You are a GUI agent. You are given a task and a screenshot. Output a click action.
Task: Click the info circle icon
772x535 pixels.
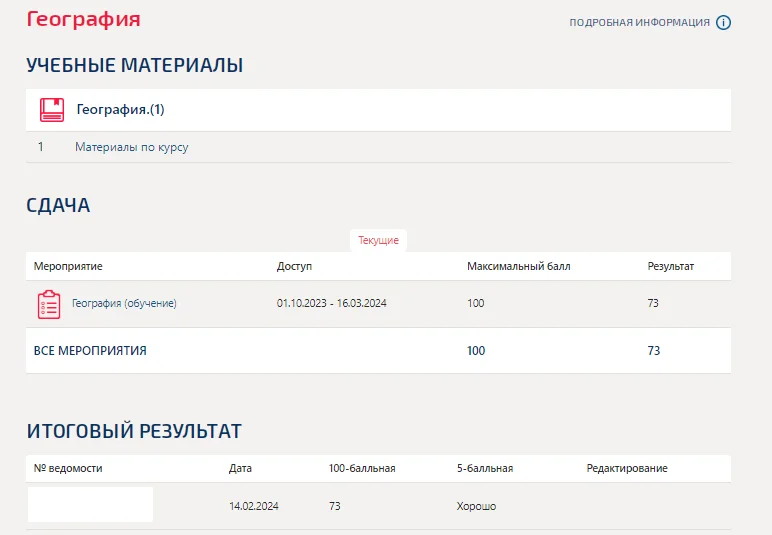tap(723, 23)
